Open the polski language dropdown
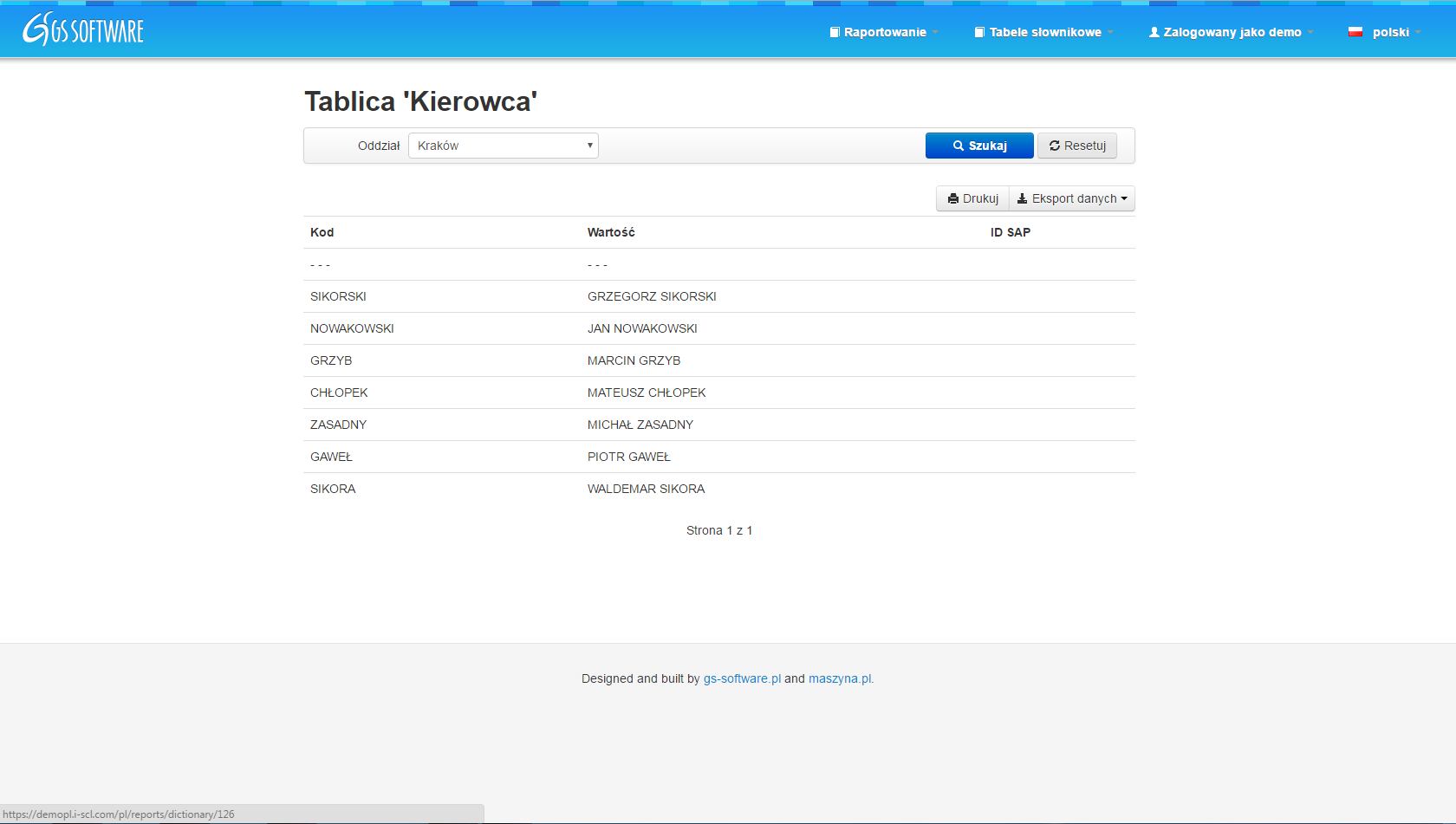 point(1391,32)
